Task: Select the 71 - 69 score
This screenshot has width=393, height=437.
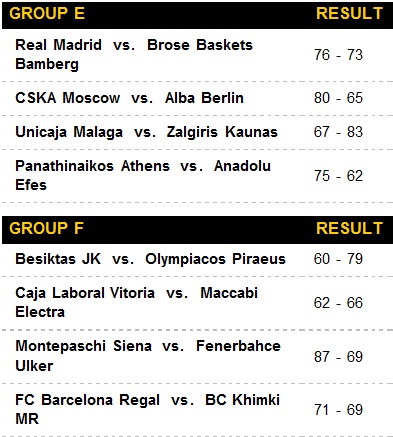Action: point(338,410)
